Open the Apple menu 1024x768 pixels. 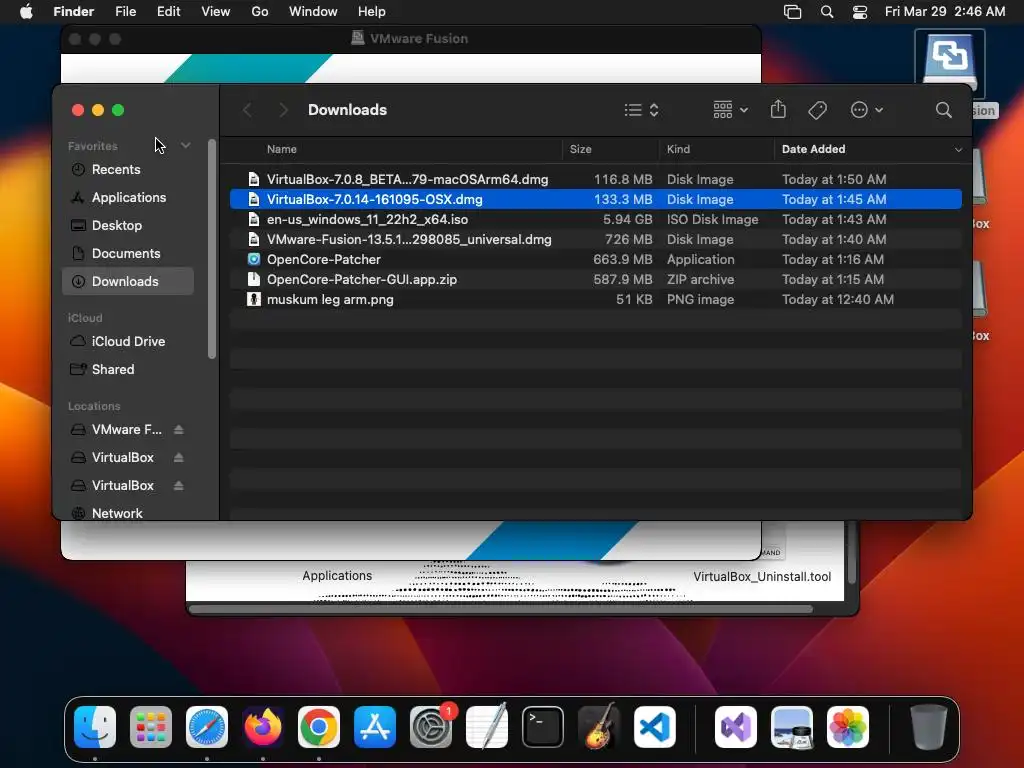(26, 12)
